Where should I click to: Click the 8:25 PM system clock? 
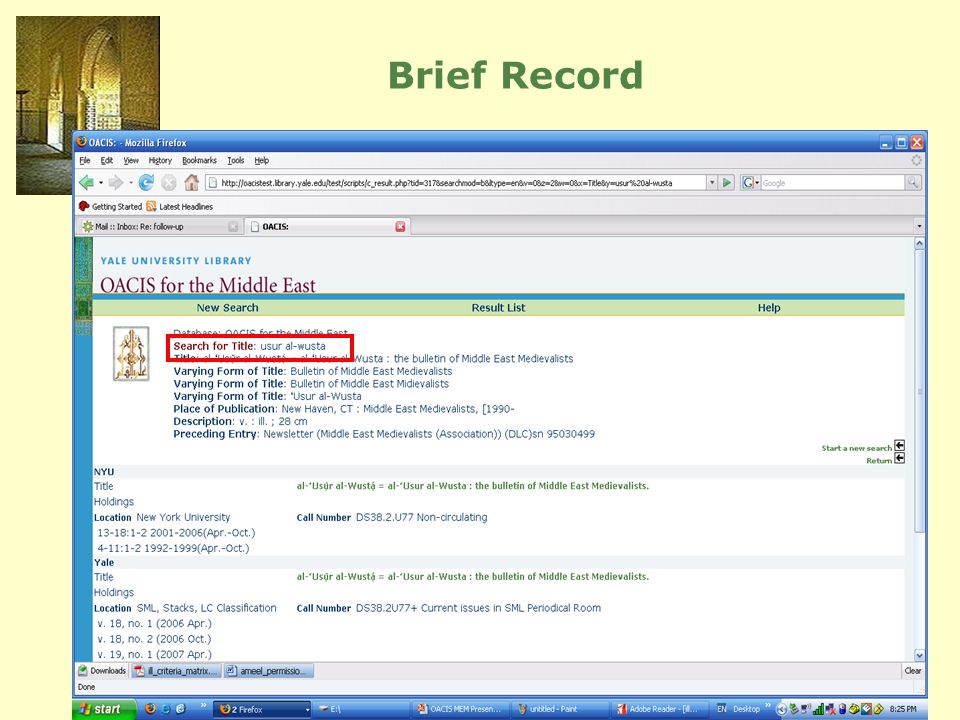click(x=903, y=709)
